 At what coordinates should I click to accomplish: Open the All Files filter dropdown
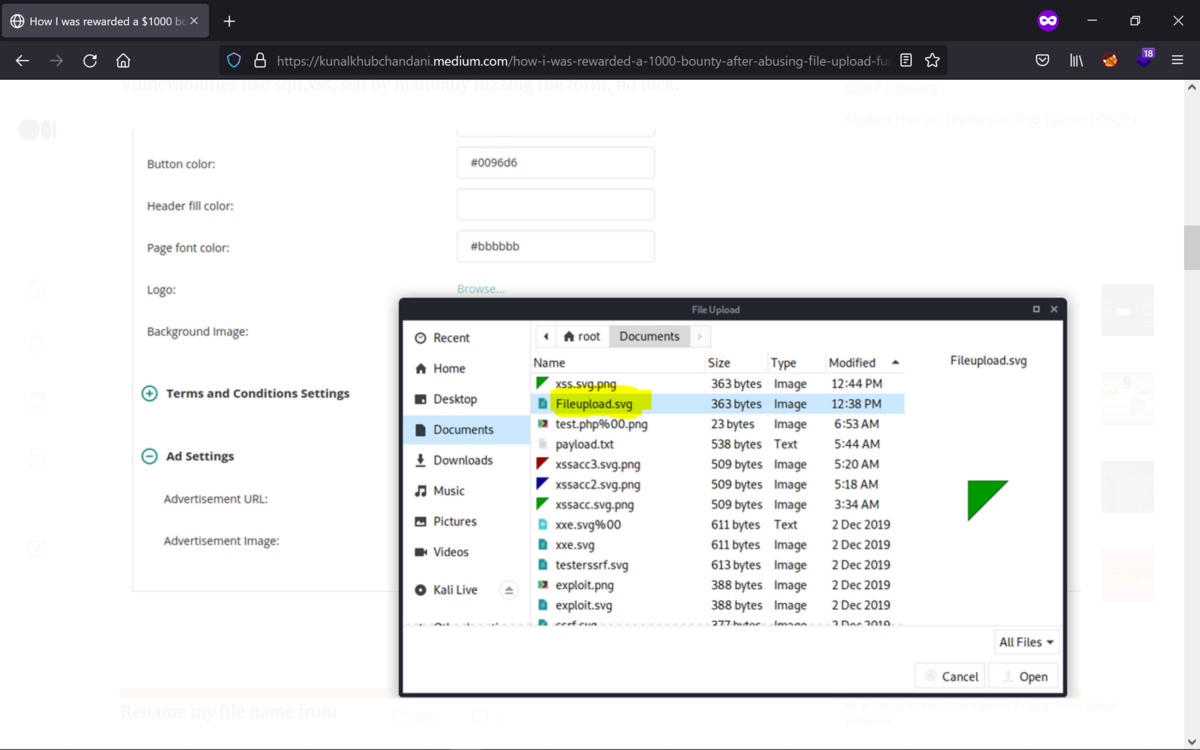point(1026,643)
